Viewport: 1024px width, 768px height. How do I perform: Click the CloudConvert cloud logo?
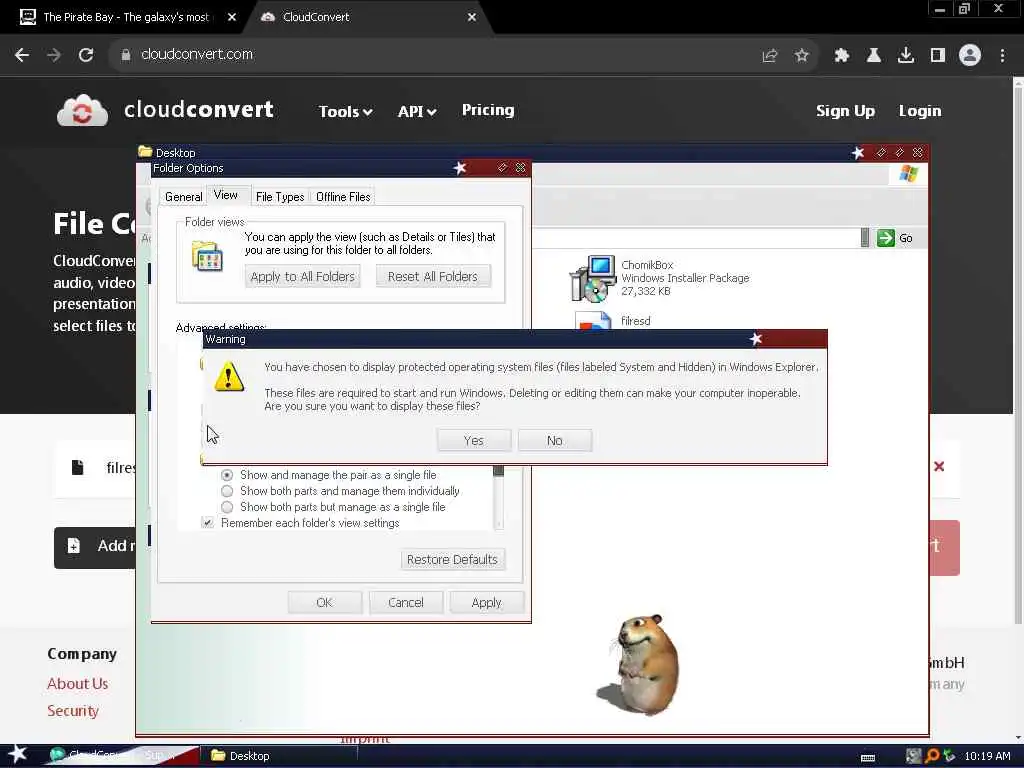[x=82, y=110]
